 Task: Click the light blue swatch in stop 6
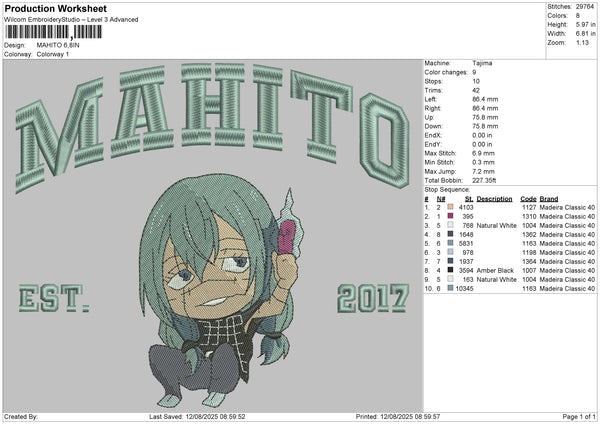point(453,252)
